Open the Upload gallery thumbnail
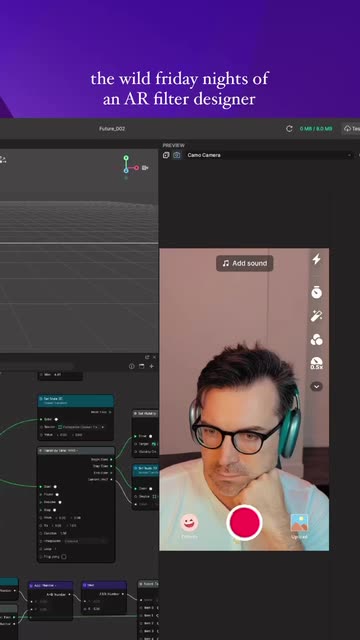Screen dimensions: 360x640 tap(299, 522)
